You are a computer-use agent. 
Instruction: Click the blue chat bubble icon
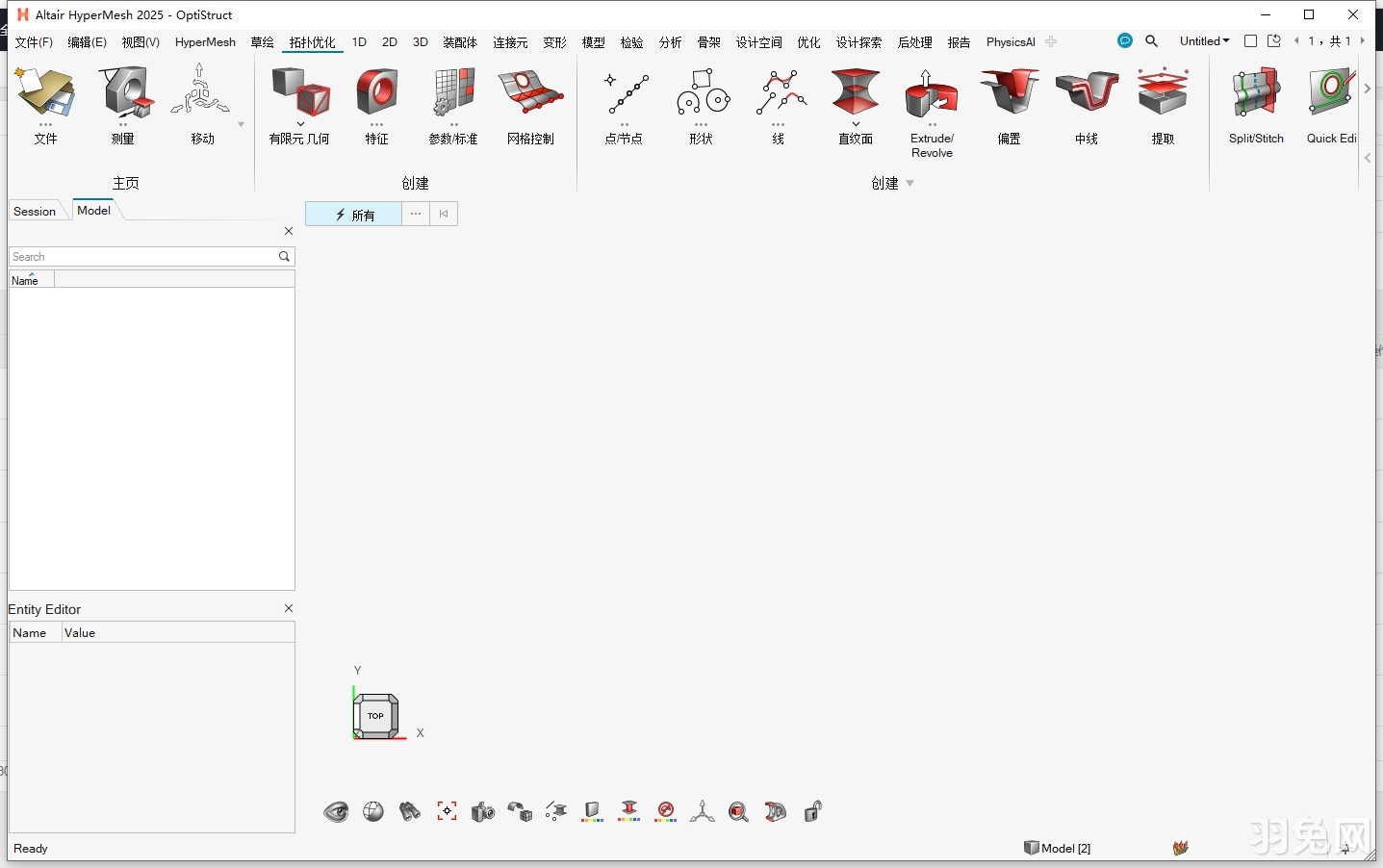tap(1124, 41)
